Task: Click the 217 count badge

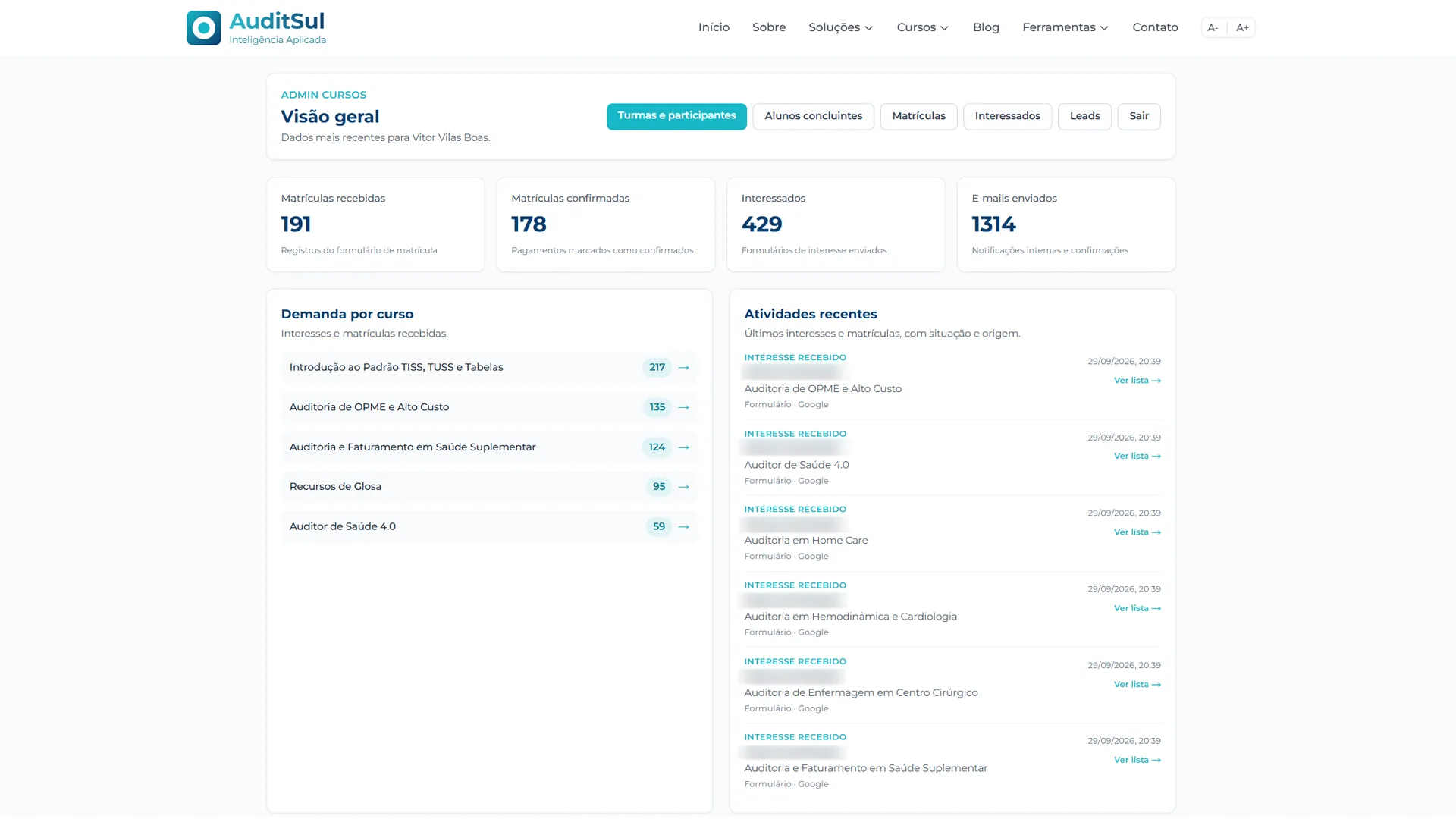Action: click(x=657, y=368)
